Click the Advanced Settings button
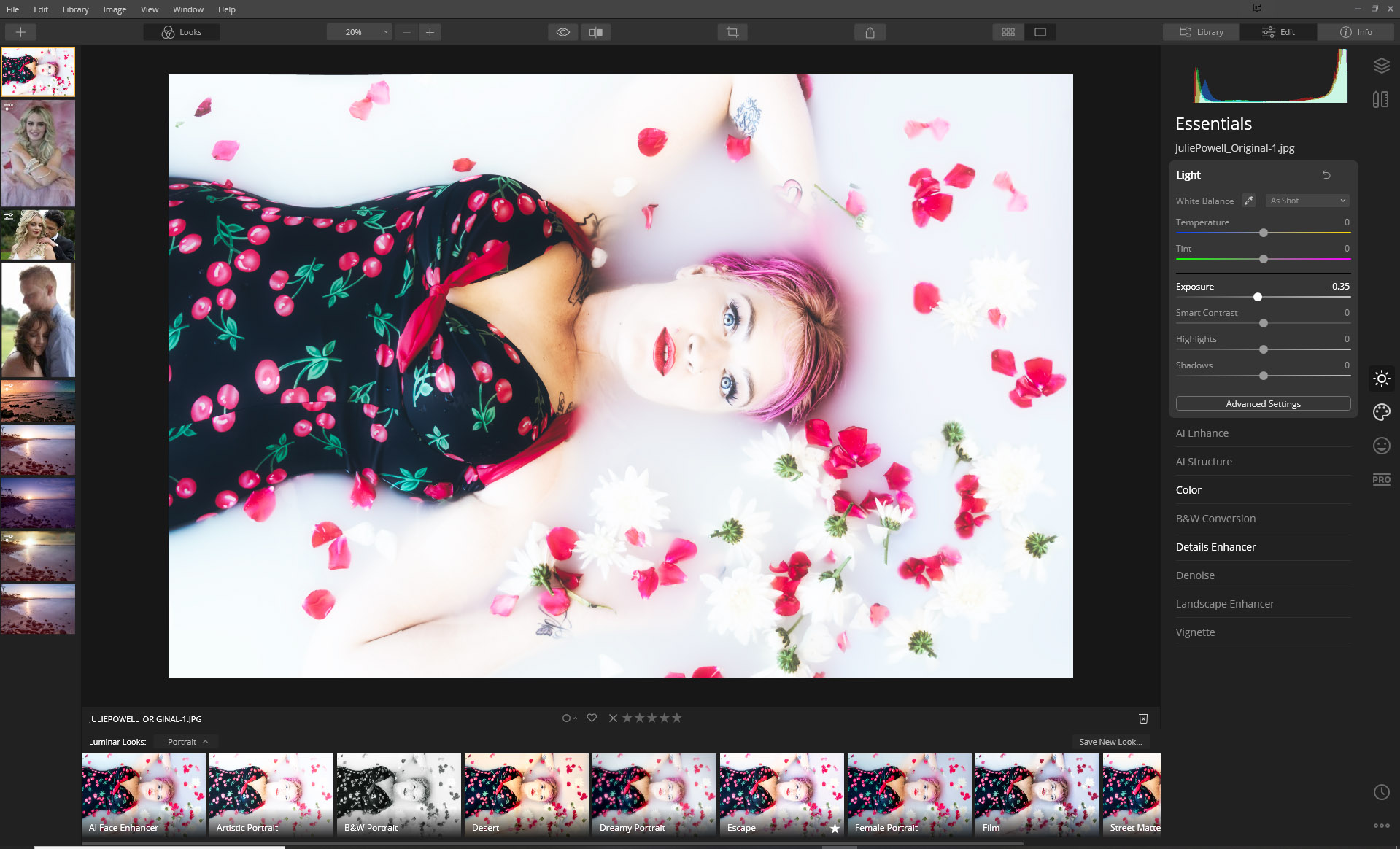Image resolution: width=1400 pixels, height=849 pixels. pyautogui.click(x=1263, y=404)
